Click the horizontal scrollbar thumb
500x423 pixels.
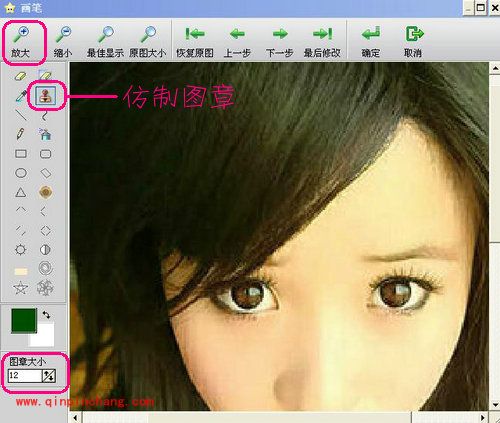[x=247, y=417]
